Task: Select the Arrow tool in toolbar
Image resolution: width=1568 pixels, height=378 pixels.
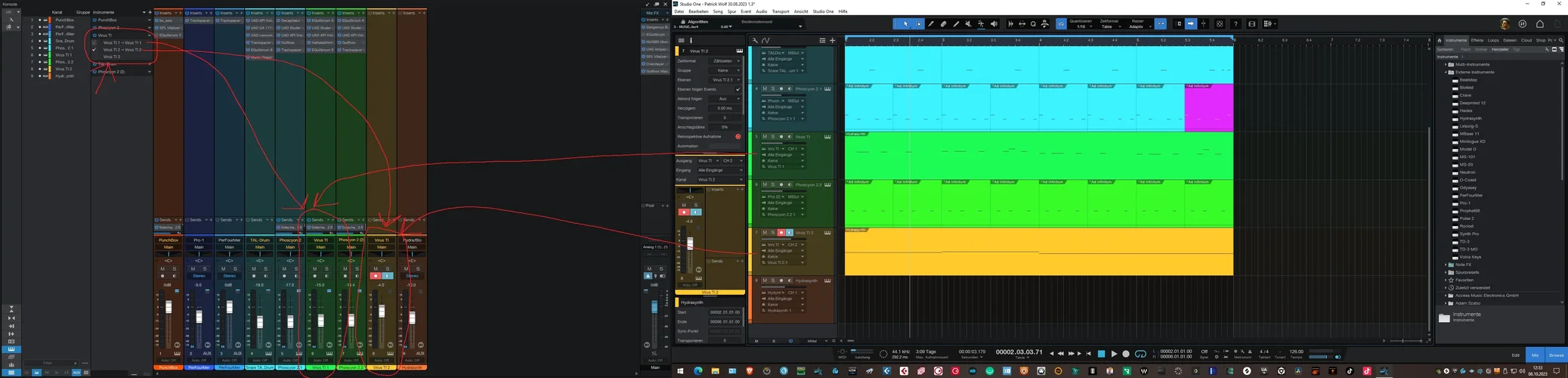Action: click(x=905, y=24)
